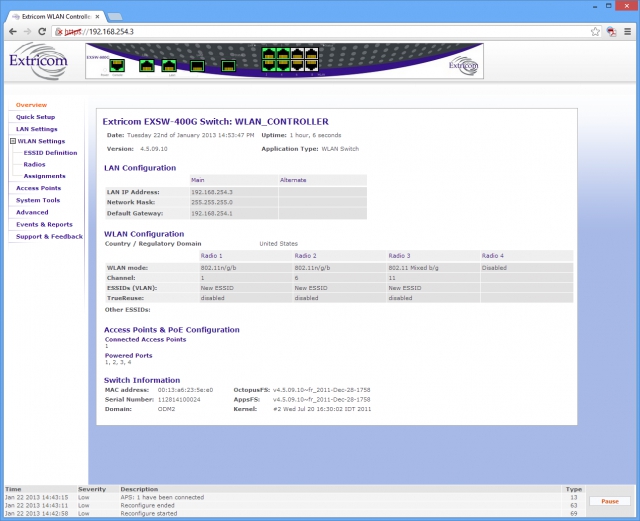
Task: Click the top-right white WLAN port
Action: click(311, 53)
